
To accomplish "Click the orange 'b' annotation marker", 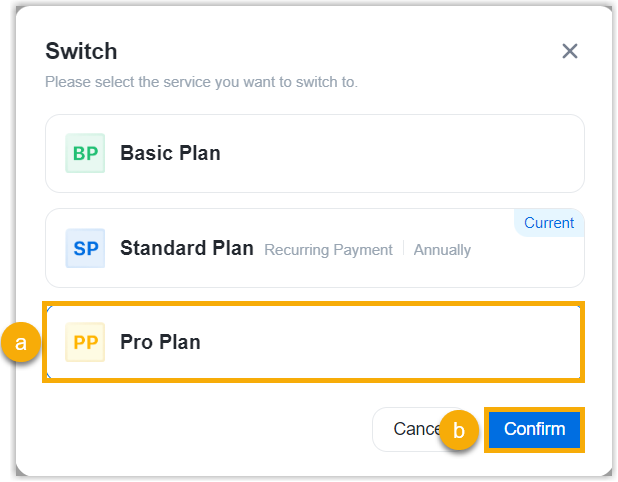I will click(459, 431).
